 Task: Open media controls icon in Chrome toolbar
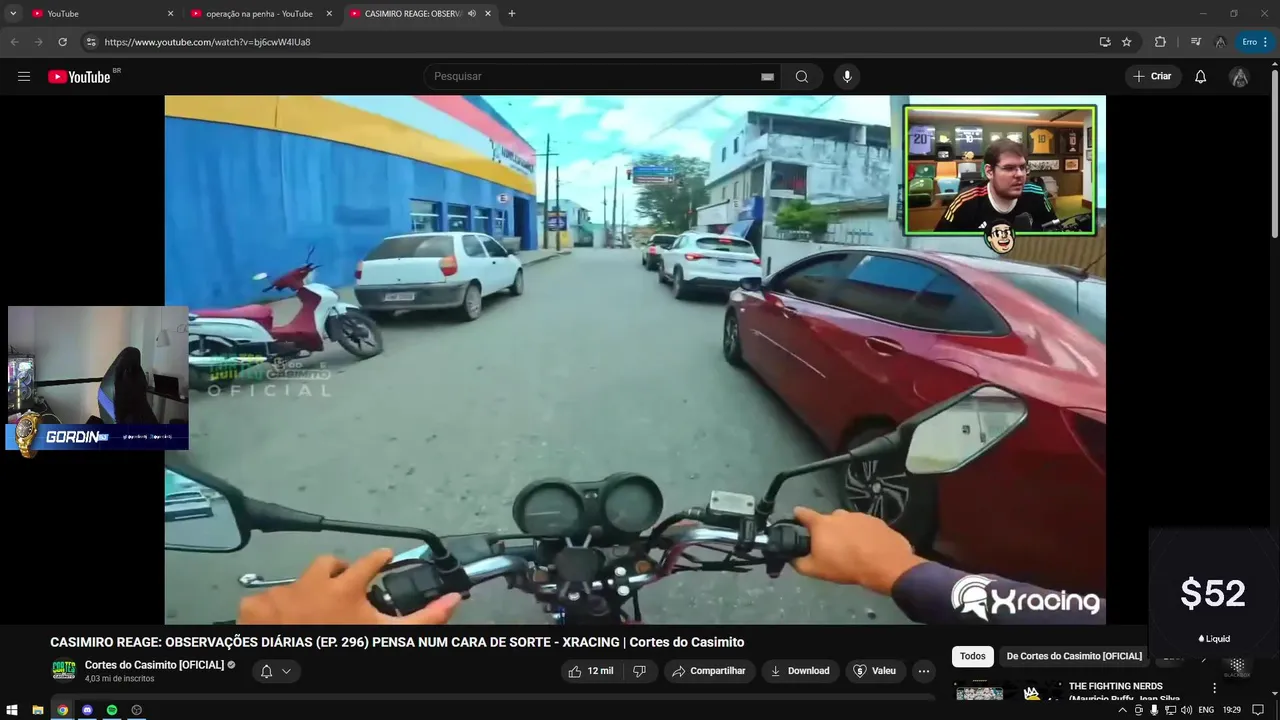[x=1196, y=42]
